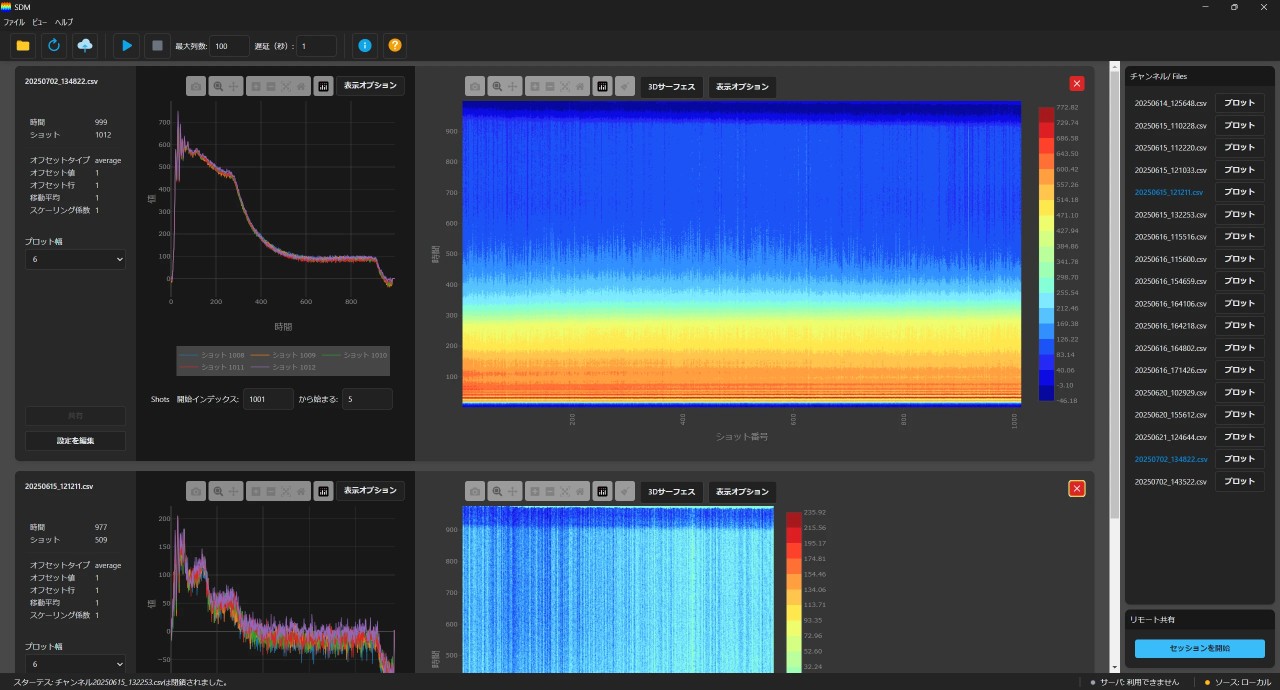Toggle spike lines icon above the spectrogram

(602, 86)
